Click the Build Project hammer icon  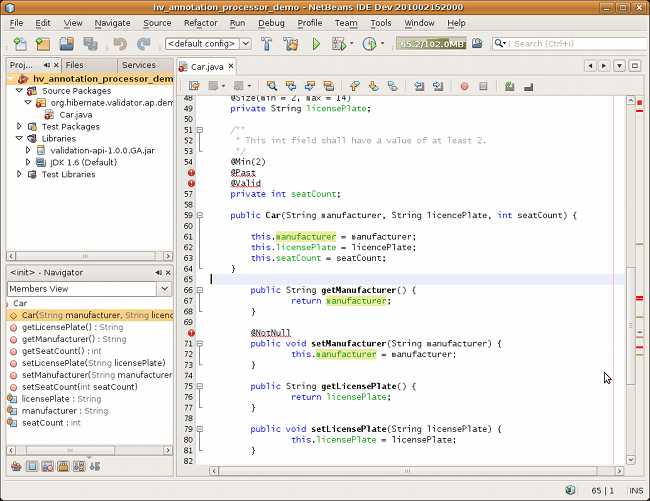tap(267, 44)
